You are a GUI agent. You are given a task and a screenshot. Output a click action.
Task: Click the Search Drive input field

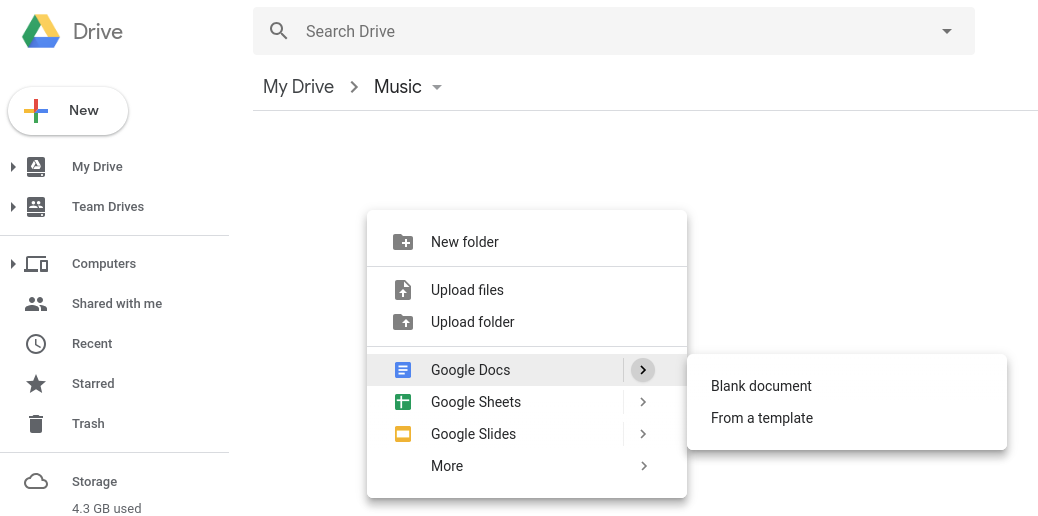[x=614, y=31]
